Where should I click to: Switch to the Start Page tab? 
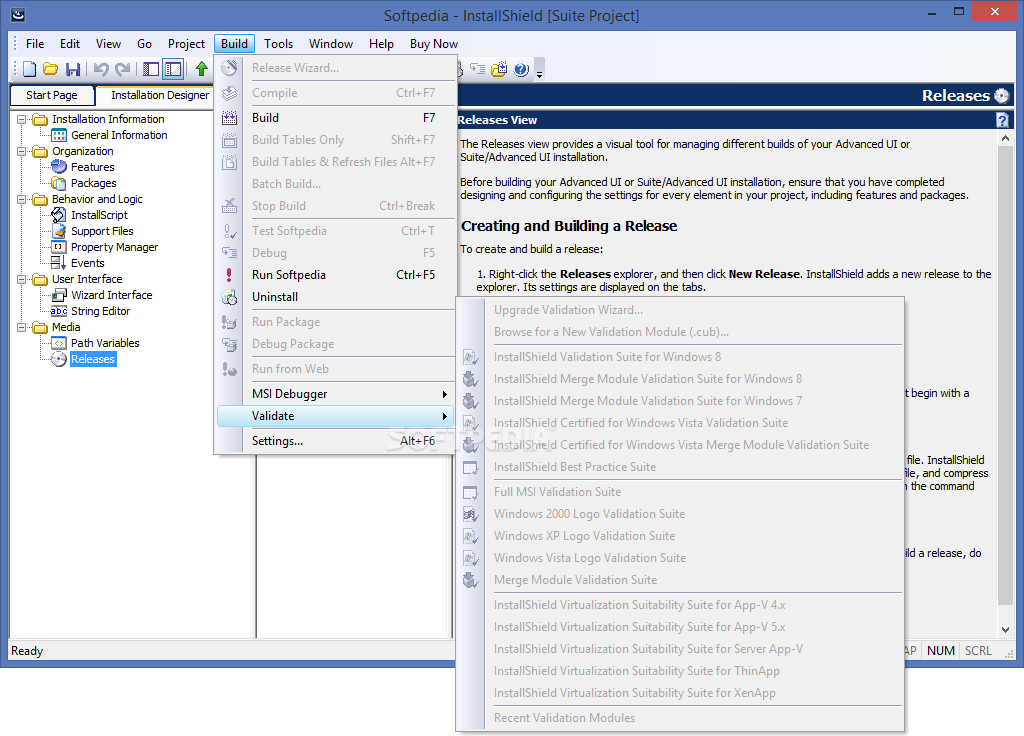click(52, 95)
